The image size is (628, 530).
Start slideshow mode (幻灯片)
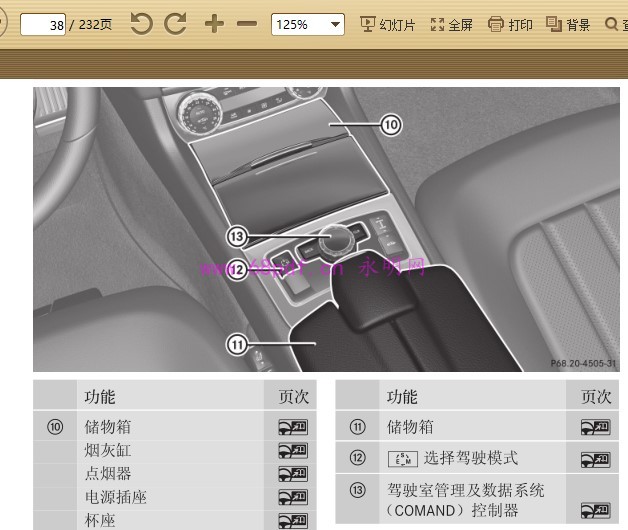tap(387, 24)
